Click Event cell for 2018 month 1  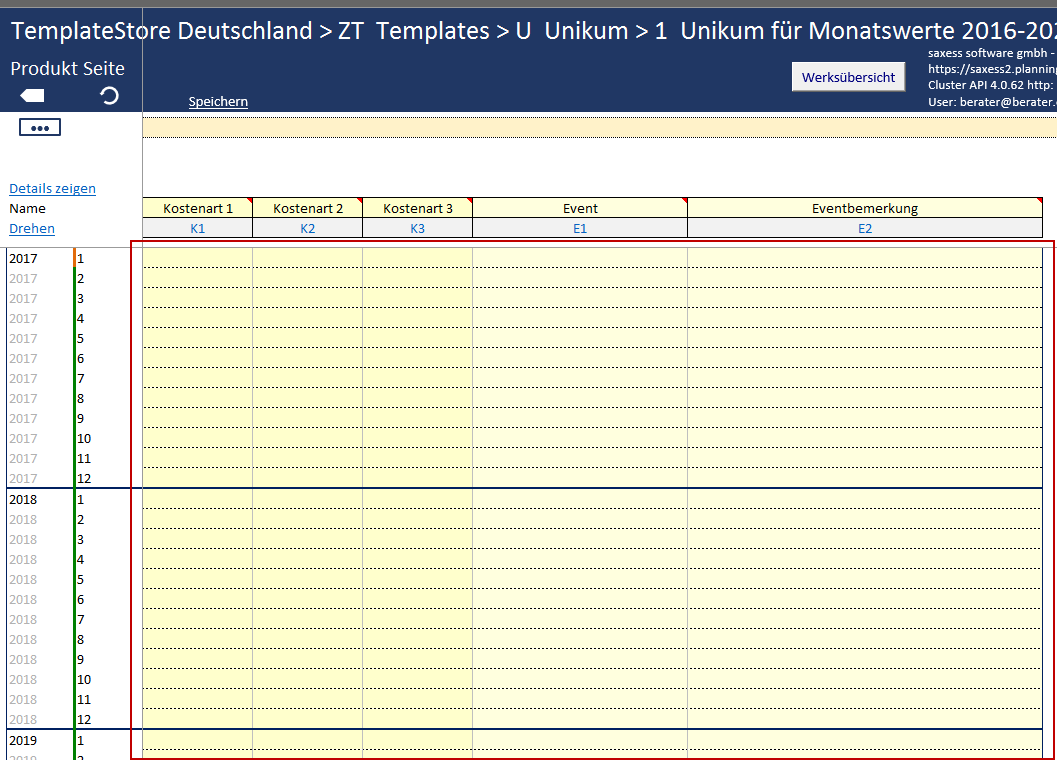[580, 499]
